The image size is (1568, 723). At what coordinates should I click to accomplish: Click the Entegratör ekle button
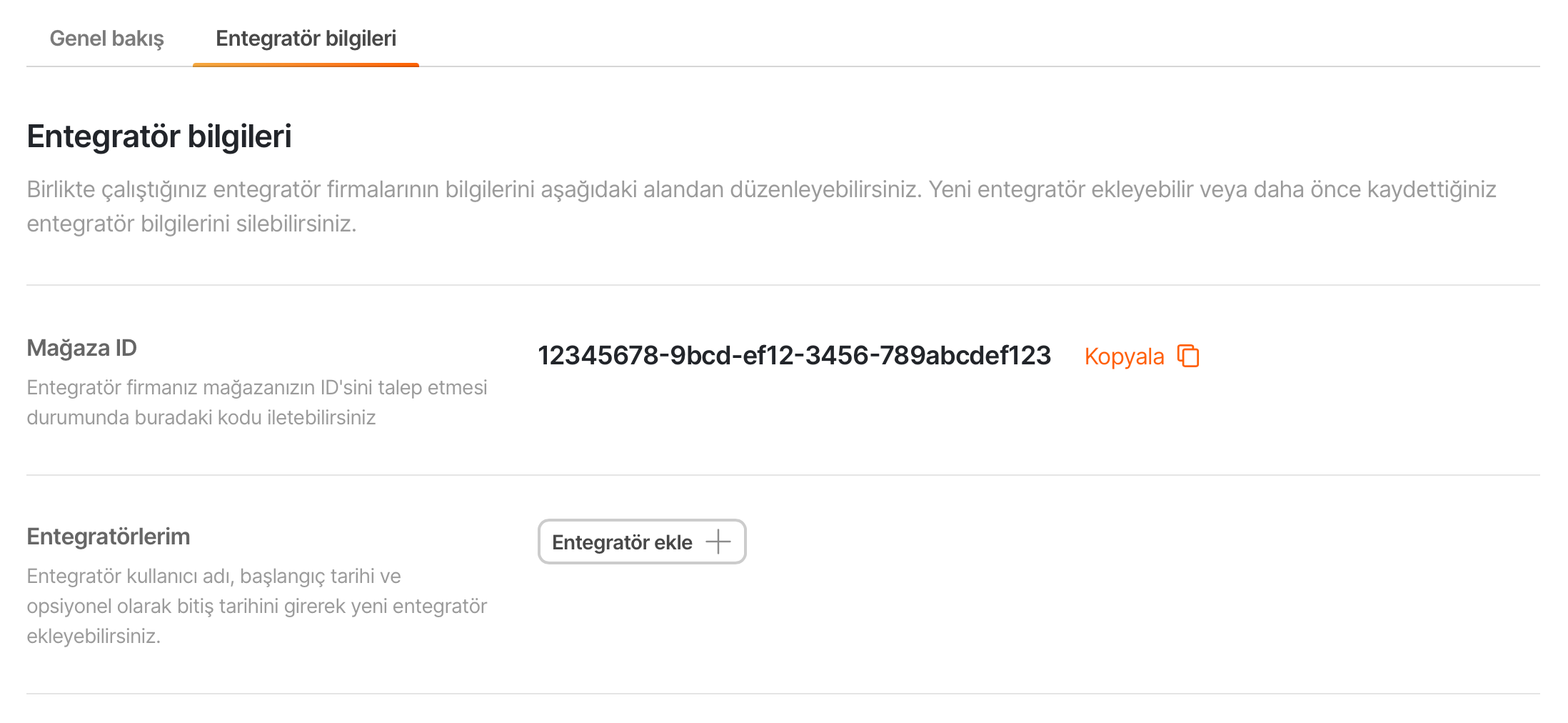coord(642,542)
